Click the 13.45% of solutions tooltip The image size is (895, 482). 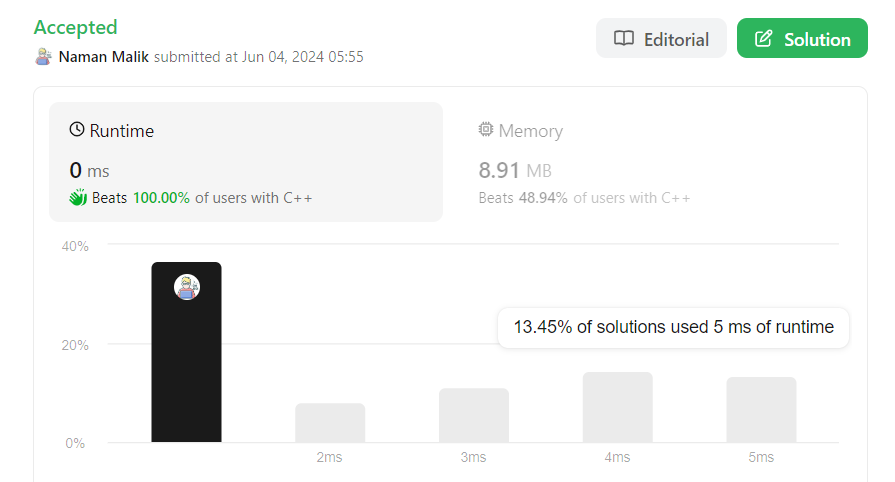[x=673, y=327]
